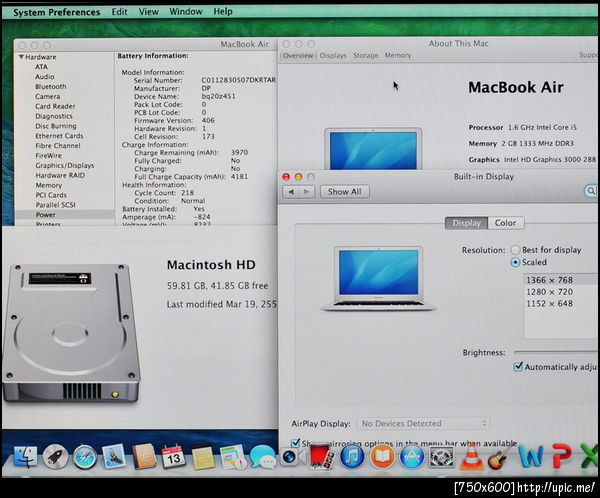Open Notes yellow notepad in Dock
Screen dimensions: 600x498
203,457
